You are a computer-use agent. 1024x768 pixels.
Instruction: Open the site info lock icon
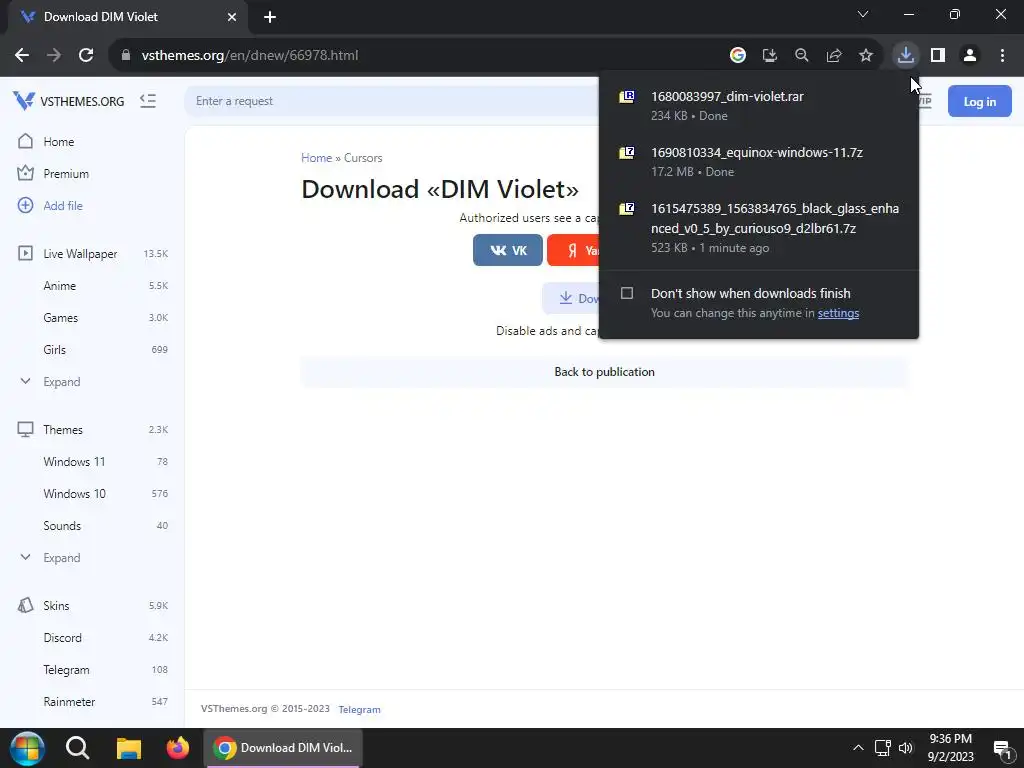click(126, 56)
